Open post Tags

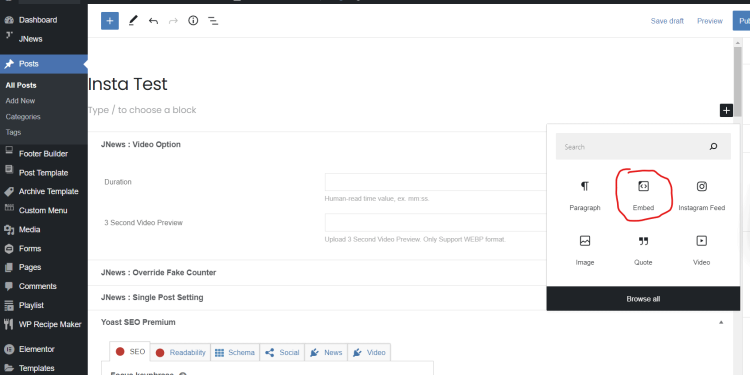click(13, 132)
